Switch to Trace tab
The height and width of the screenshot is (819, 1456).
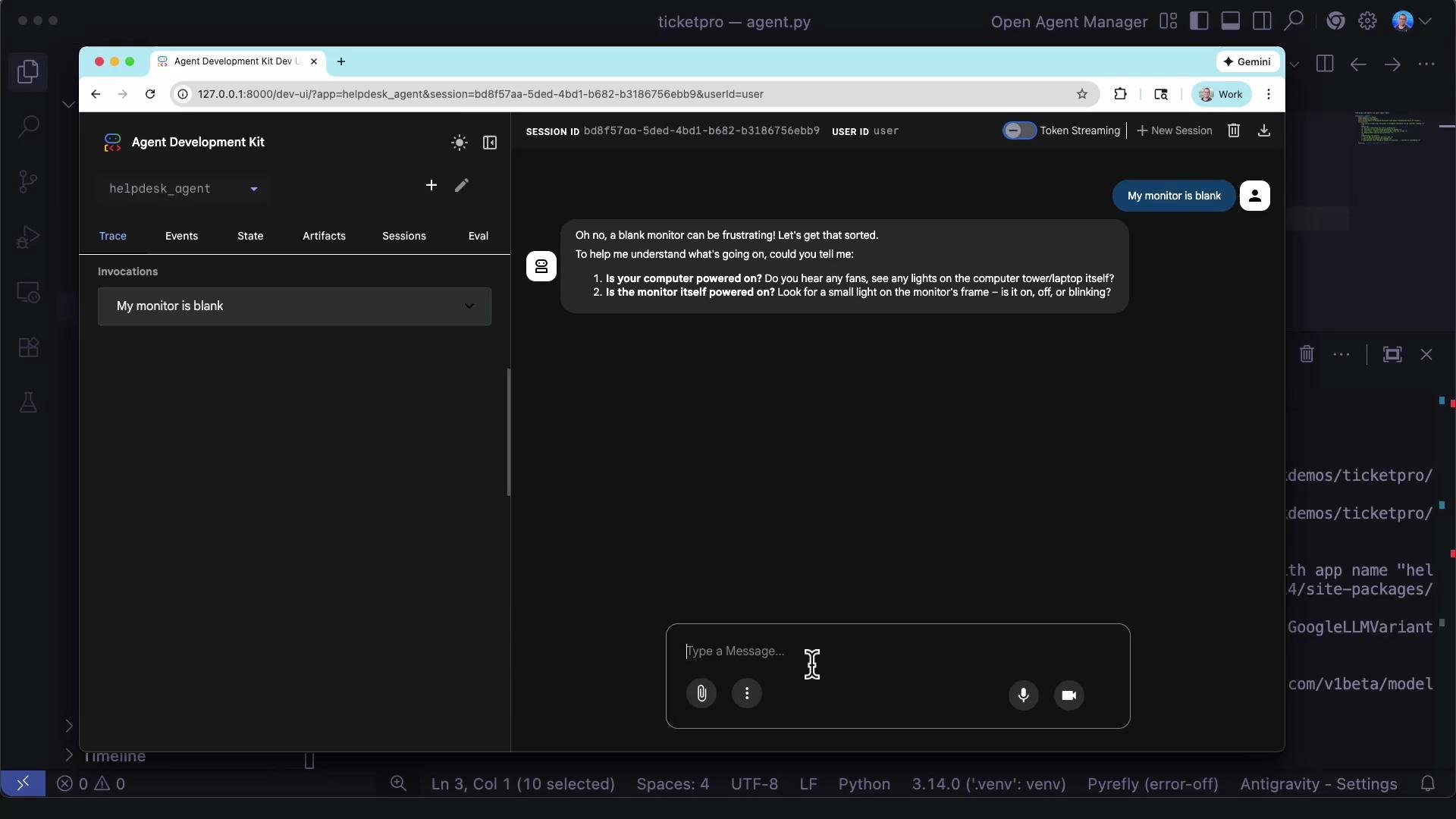(x=113, y=236)
